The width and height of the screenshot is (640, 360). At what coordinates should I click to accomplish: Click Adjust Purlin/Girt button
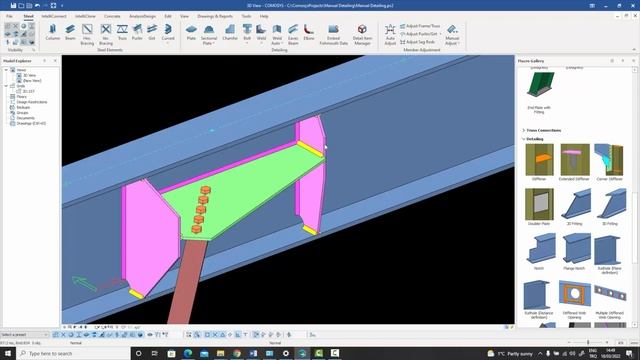(421, 34)
